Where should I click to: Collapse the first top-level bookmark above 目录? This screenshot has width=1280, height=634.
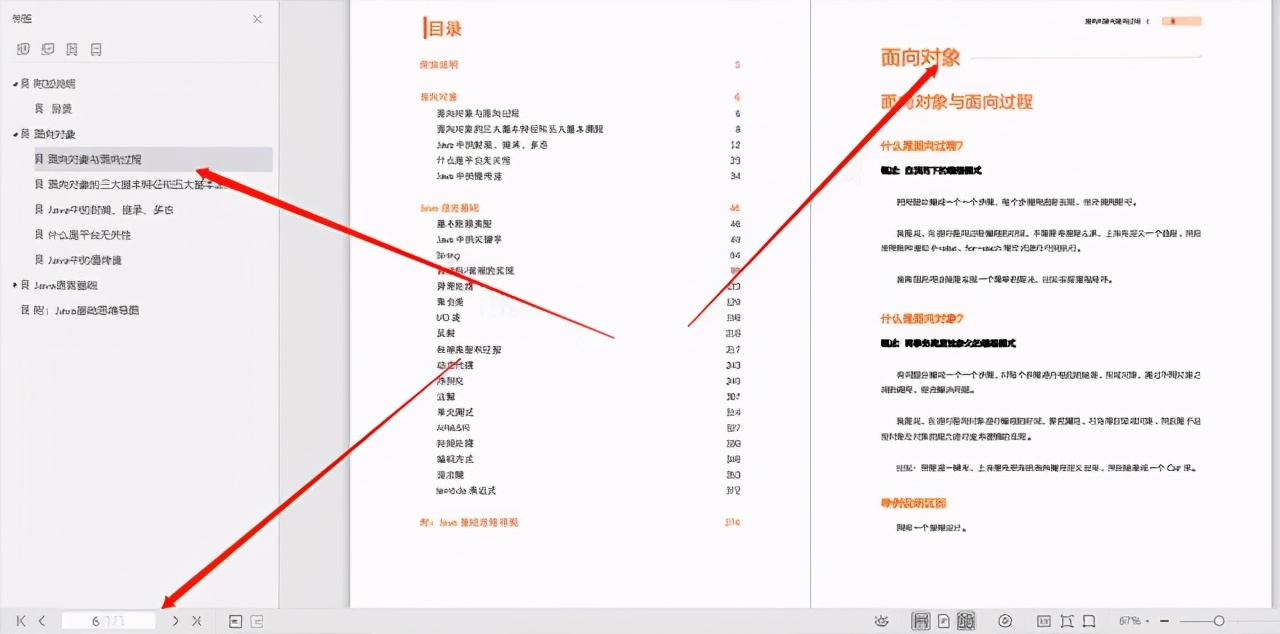click(15, 84)
